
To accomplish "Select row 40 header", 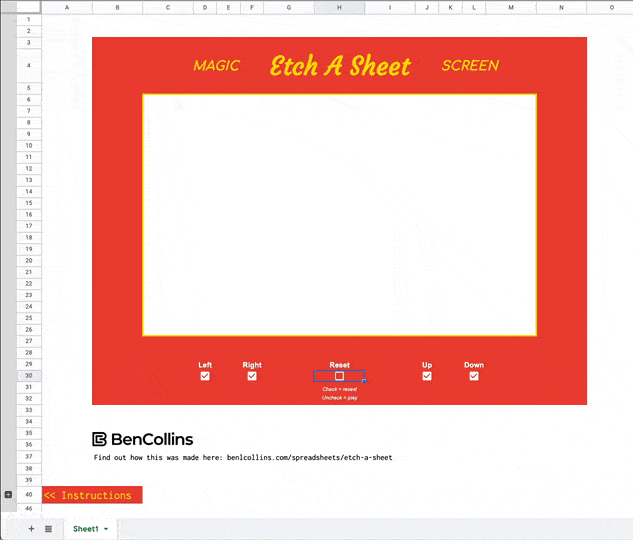I will click(29, 494).
